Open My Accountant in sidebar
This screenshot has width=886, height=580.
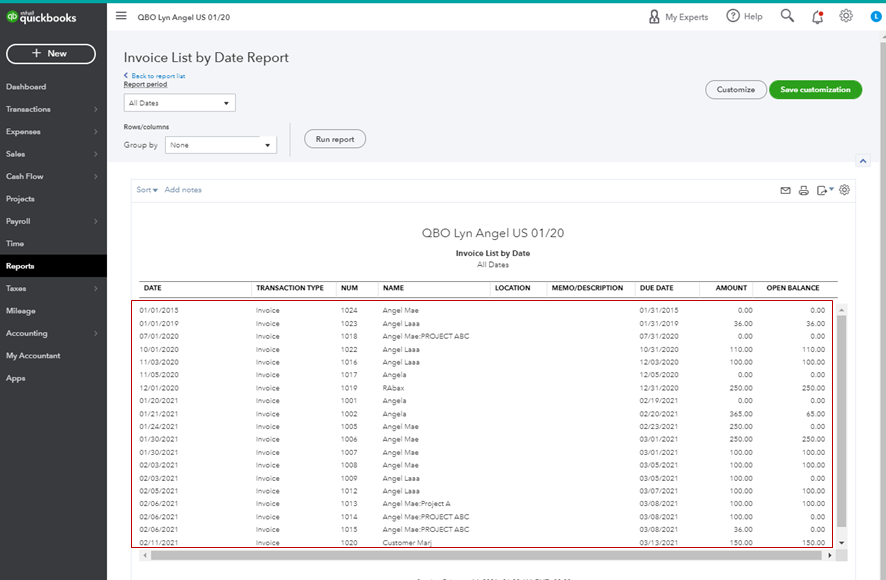pyautogui.click(x=33, y=356)
